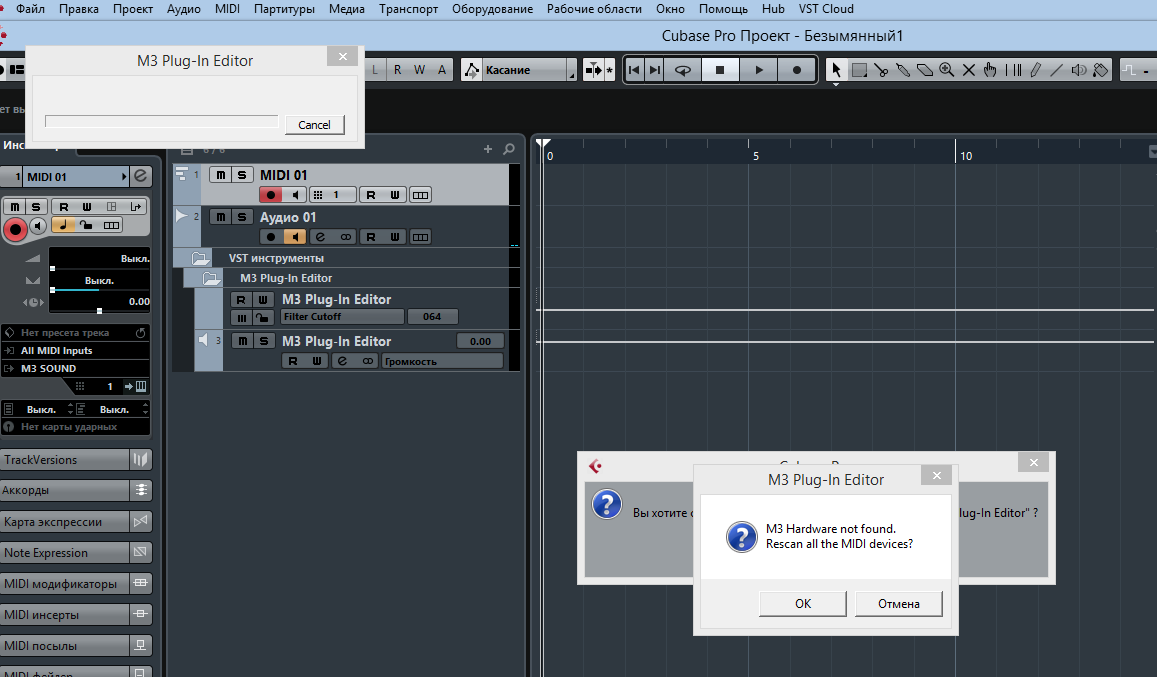Jump to next marker in transport
The height and width of the screenshot is (677, 1157).
click(655, 70)
